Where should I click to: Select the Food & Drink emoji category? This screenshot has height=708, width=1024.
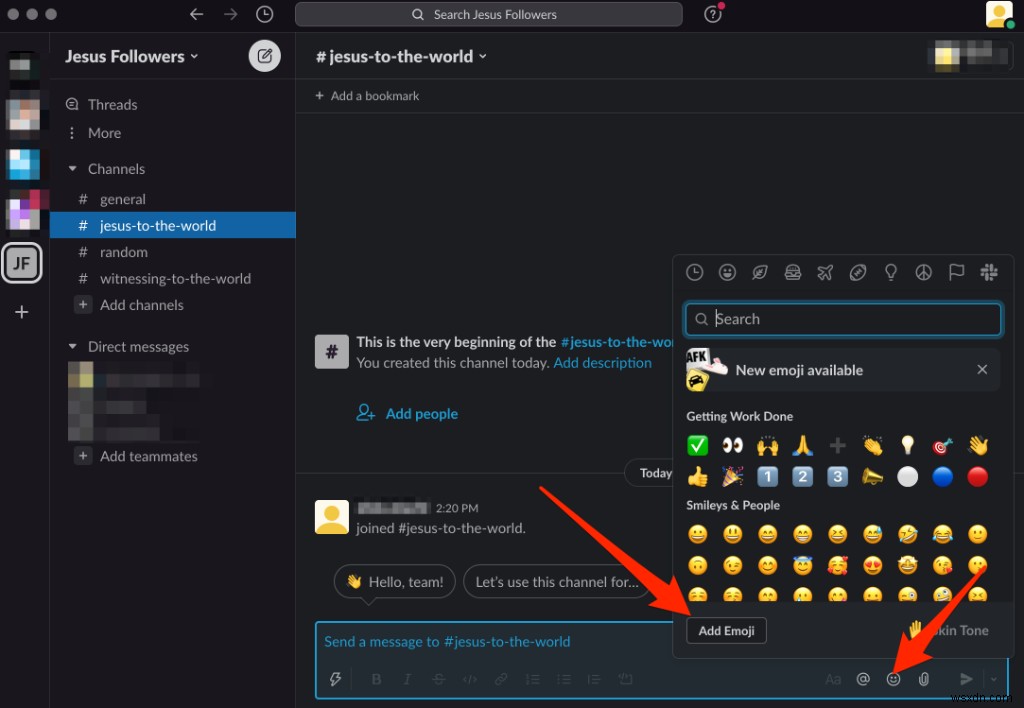(x=792, y=272)
